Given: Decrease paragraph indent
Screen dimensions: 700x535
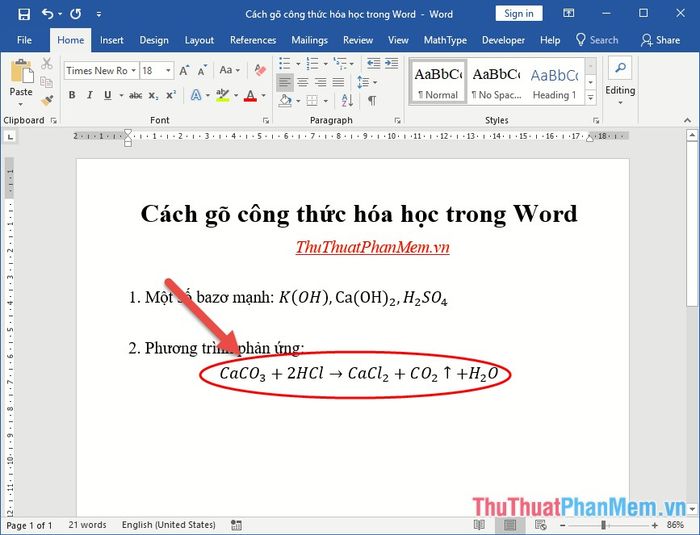Looking at the screenshot, I should click(373, 63).
